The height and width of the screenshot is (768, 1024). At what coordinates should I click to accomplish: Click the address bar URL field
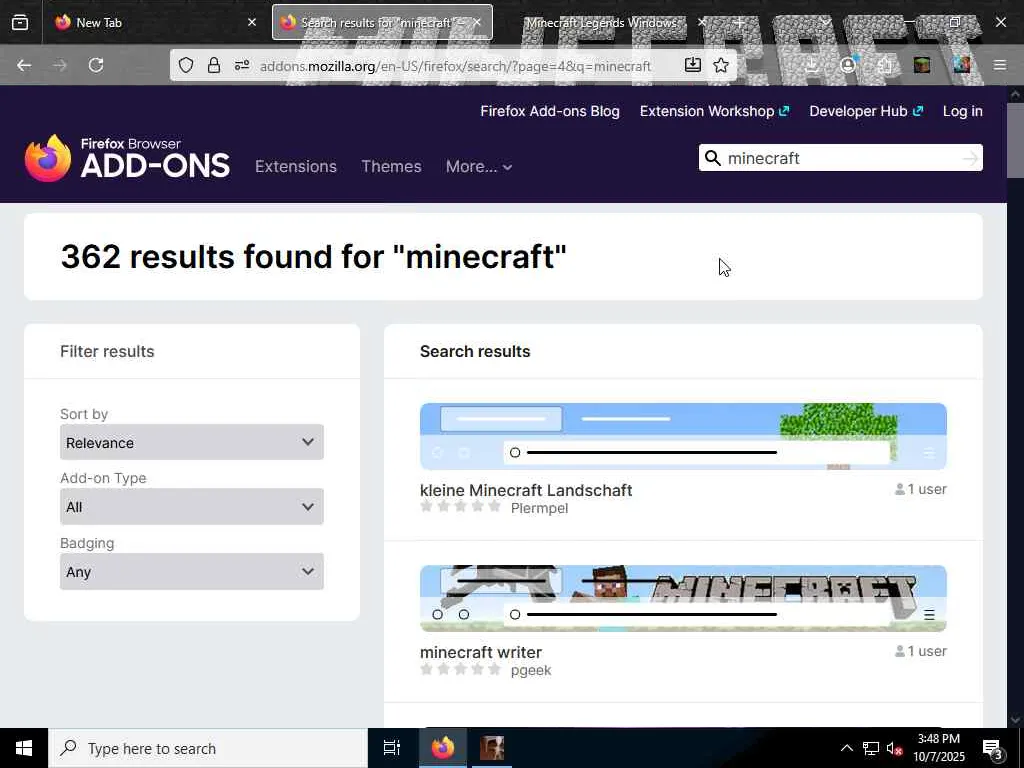[x=455, y=65]
